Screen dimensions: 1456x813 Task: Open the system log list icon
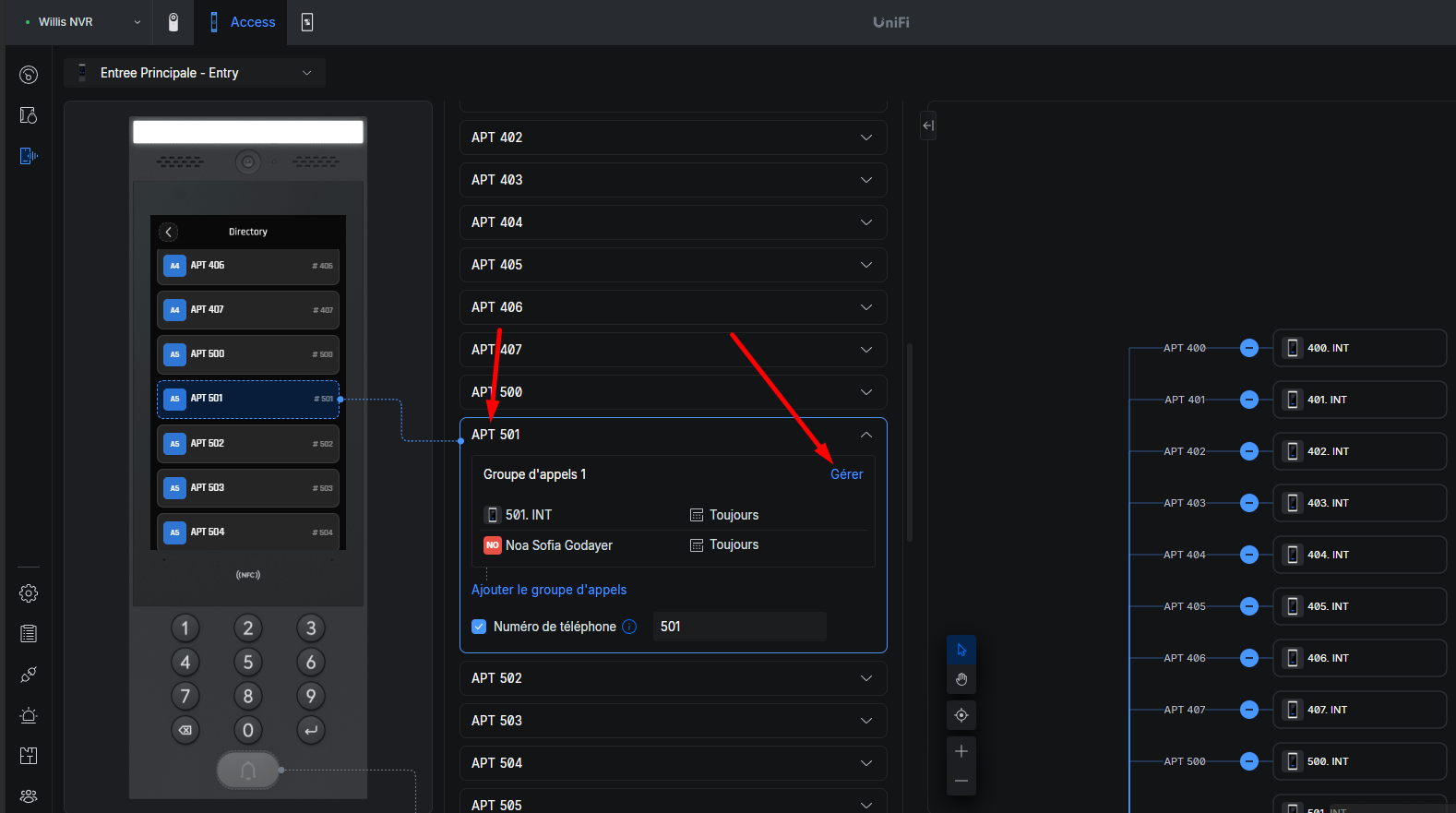[x=29, y=634]
